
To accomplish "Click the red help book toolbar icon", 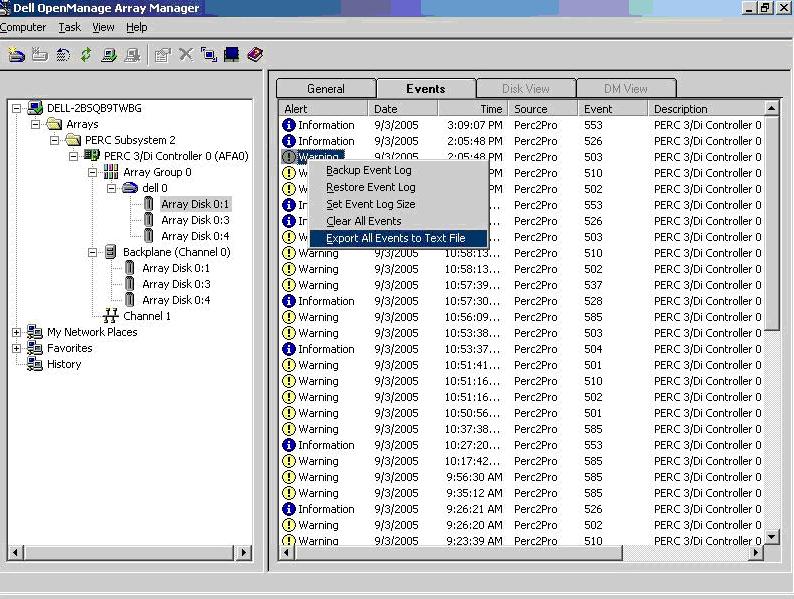I will click(x=255, y=54).
